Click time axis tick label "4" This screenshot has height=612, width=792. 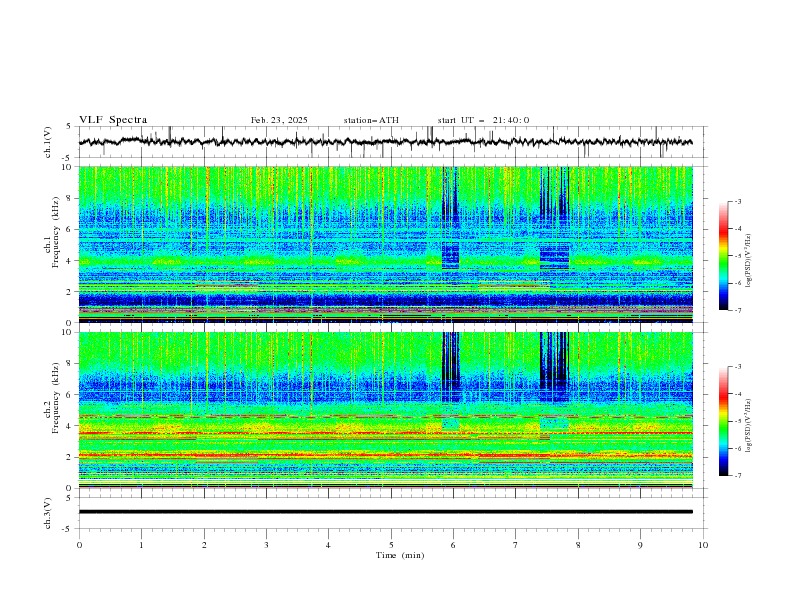click(x=329, y=545)
